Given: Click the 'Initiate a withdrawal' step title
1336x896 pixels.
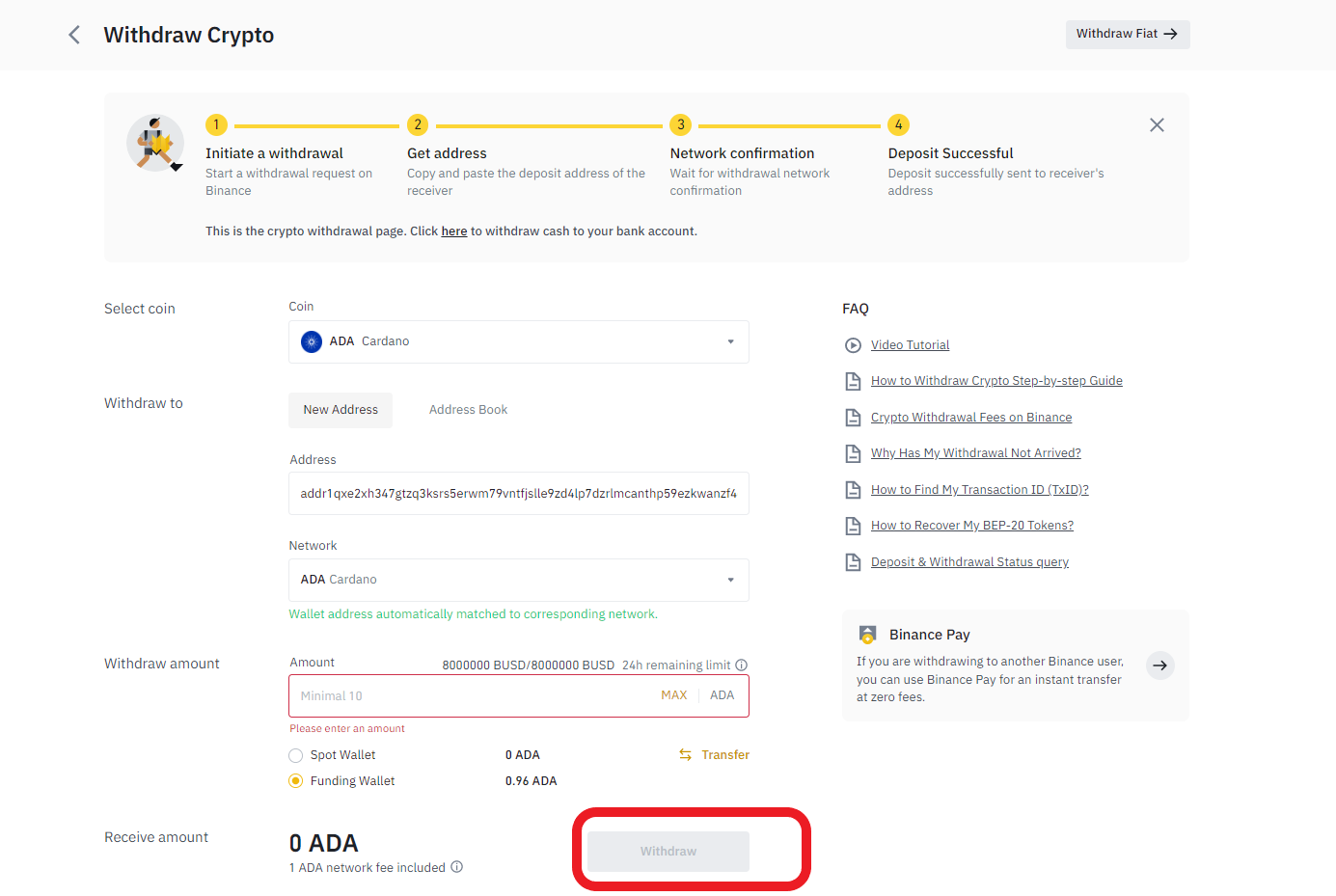Looking at the screenshot, I should tap(274, 153).
